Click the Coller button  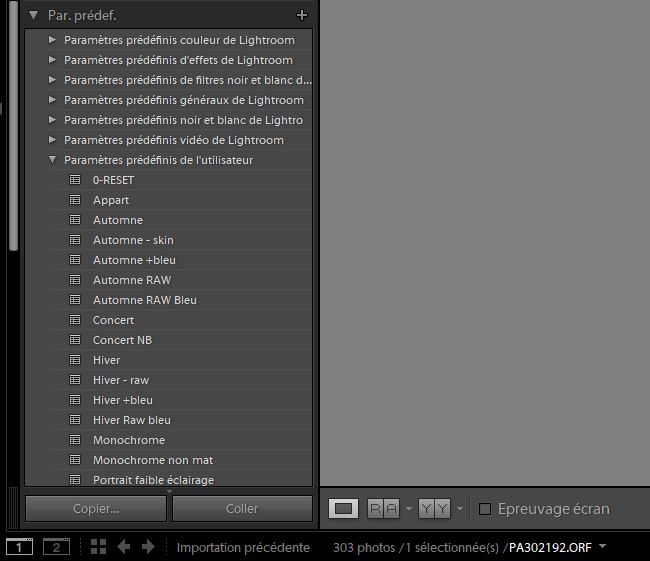tap(242, 508)
